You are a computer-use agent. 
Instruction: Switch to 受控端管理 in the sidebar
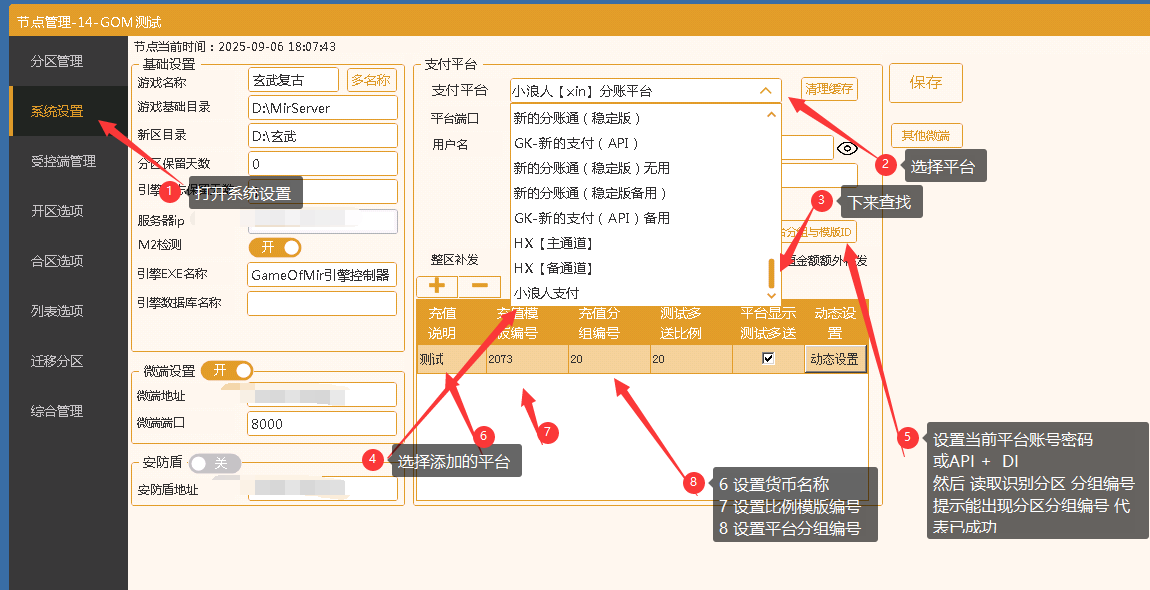click(x=62, y=160)
